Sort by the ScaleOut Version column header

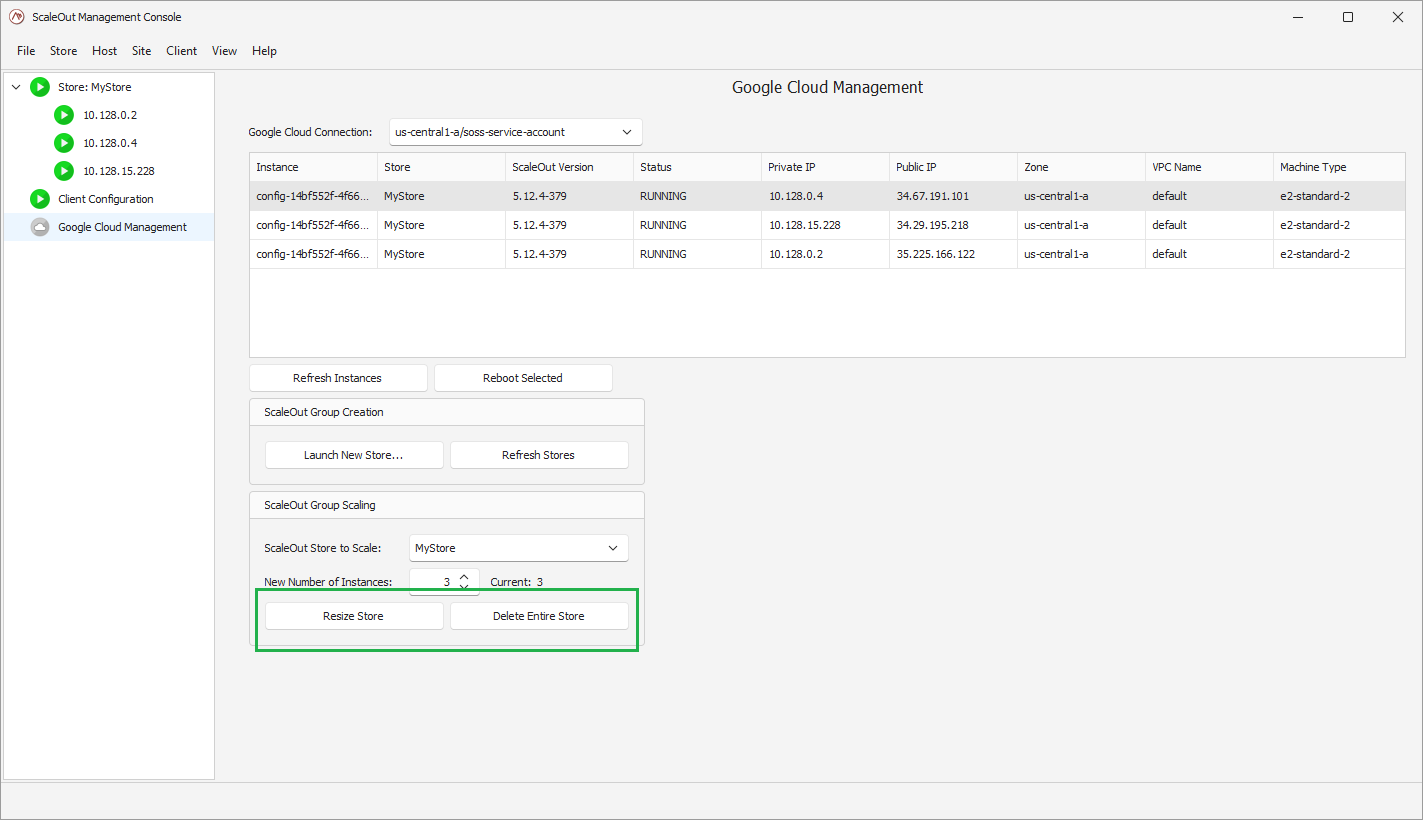click(x=569, y=167)
